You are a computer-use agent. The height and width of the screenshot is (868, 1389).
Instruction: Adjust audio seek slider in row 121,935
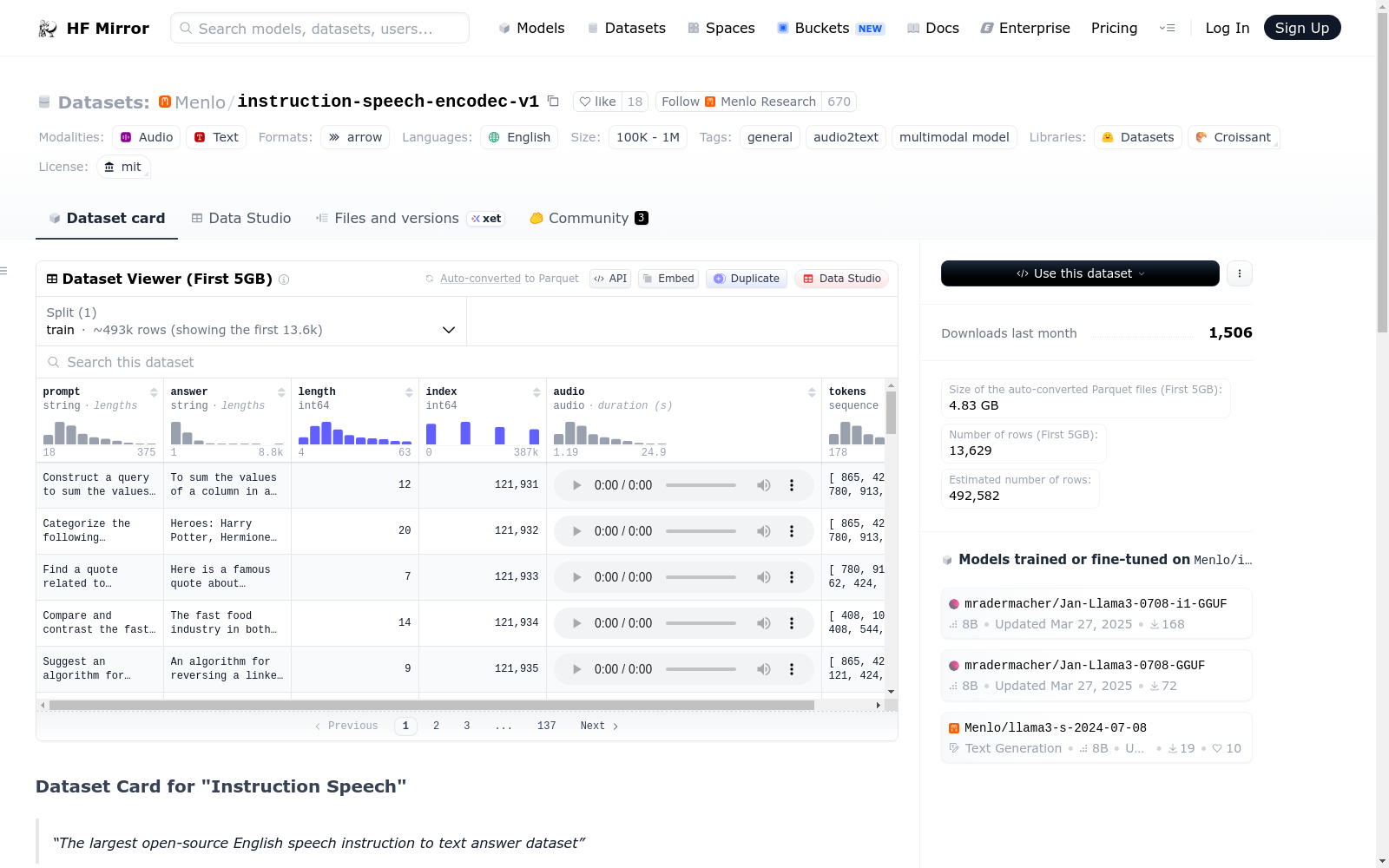(x=701, y=669)
